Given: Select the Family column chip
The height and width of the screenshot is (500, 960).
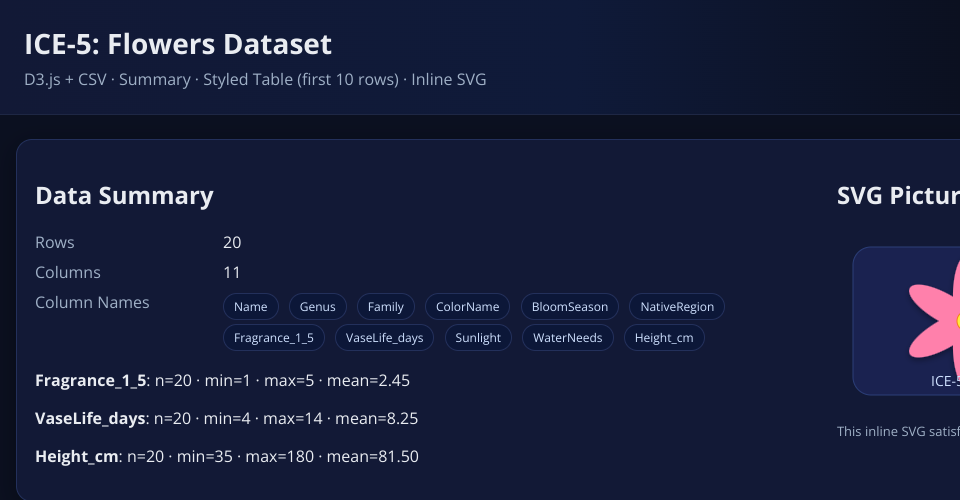Looking at the screenshot, I should point(386,306).
